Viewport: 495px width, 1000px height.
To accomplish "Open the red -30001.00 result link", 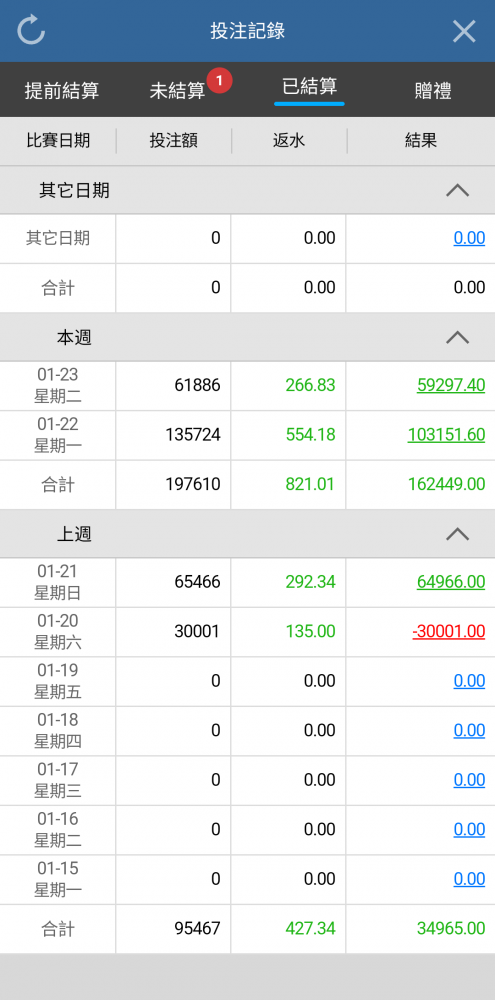I will pyautogui.click(x=448, y=631).
